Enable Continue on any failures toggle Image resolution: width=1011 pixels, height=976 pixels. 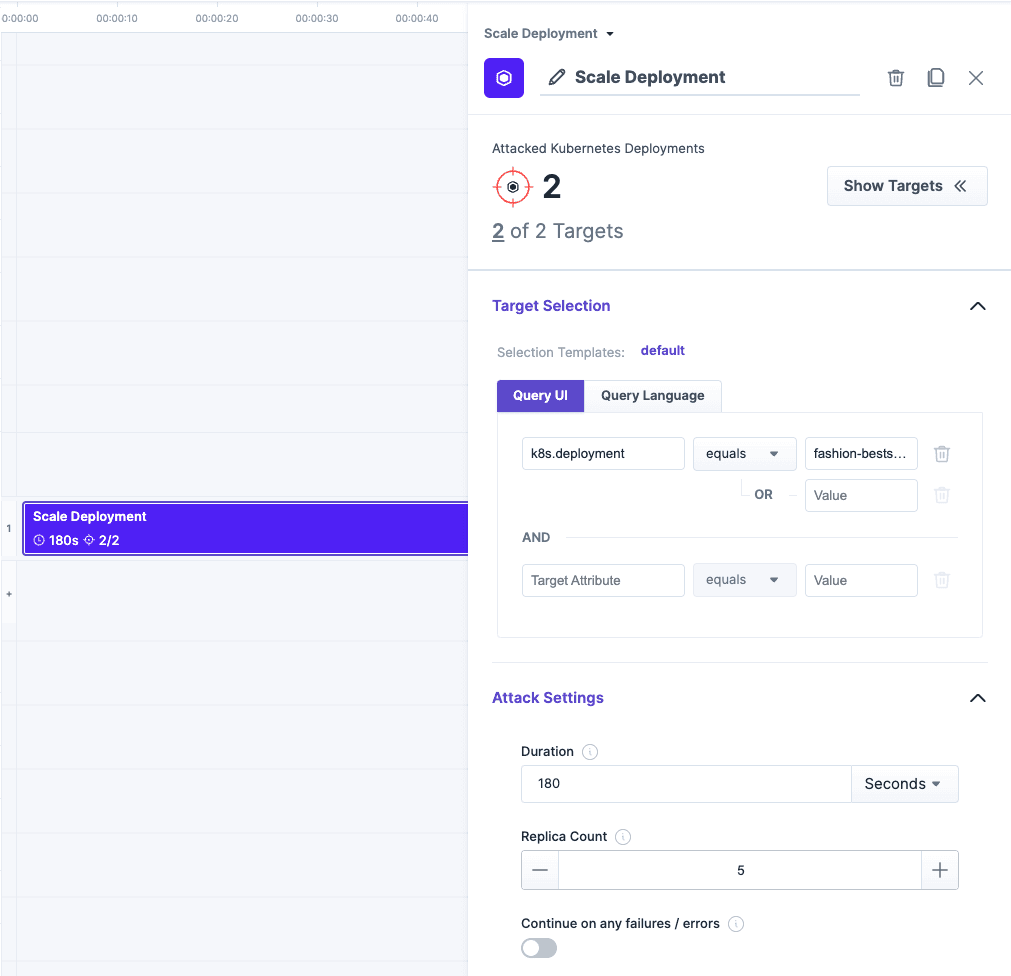coord(538,947)
